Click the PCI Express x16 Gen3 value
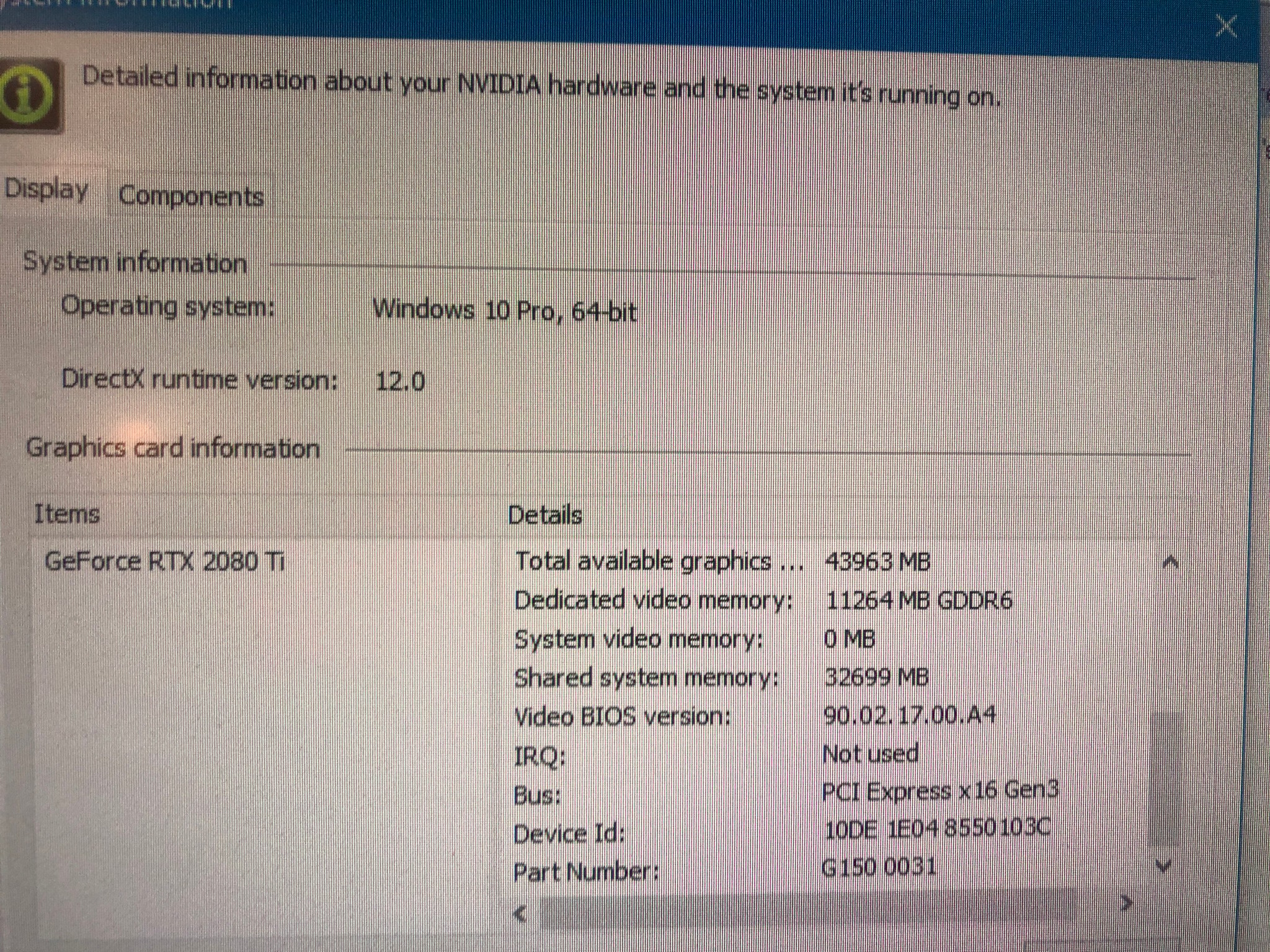 [940, 791]
